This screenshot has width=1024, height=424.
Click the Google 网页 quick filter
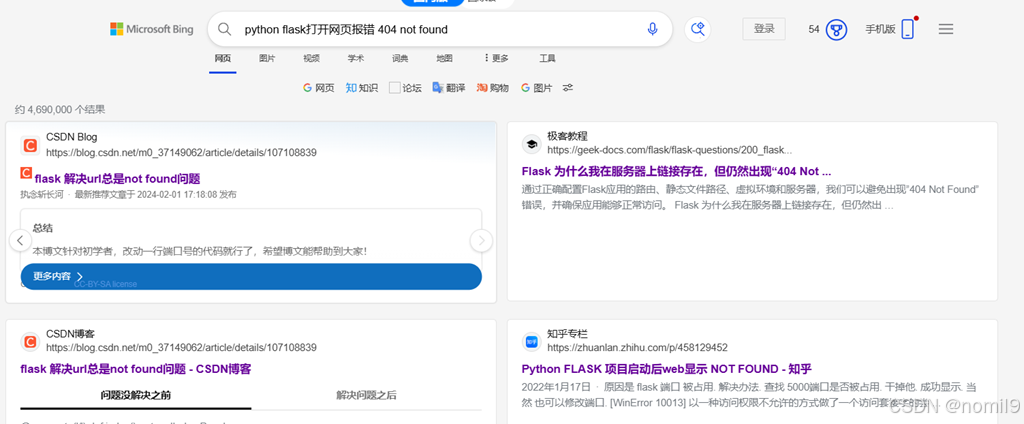click(319, 88)
